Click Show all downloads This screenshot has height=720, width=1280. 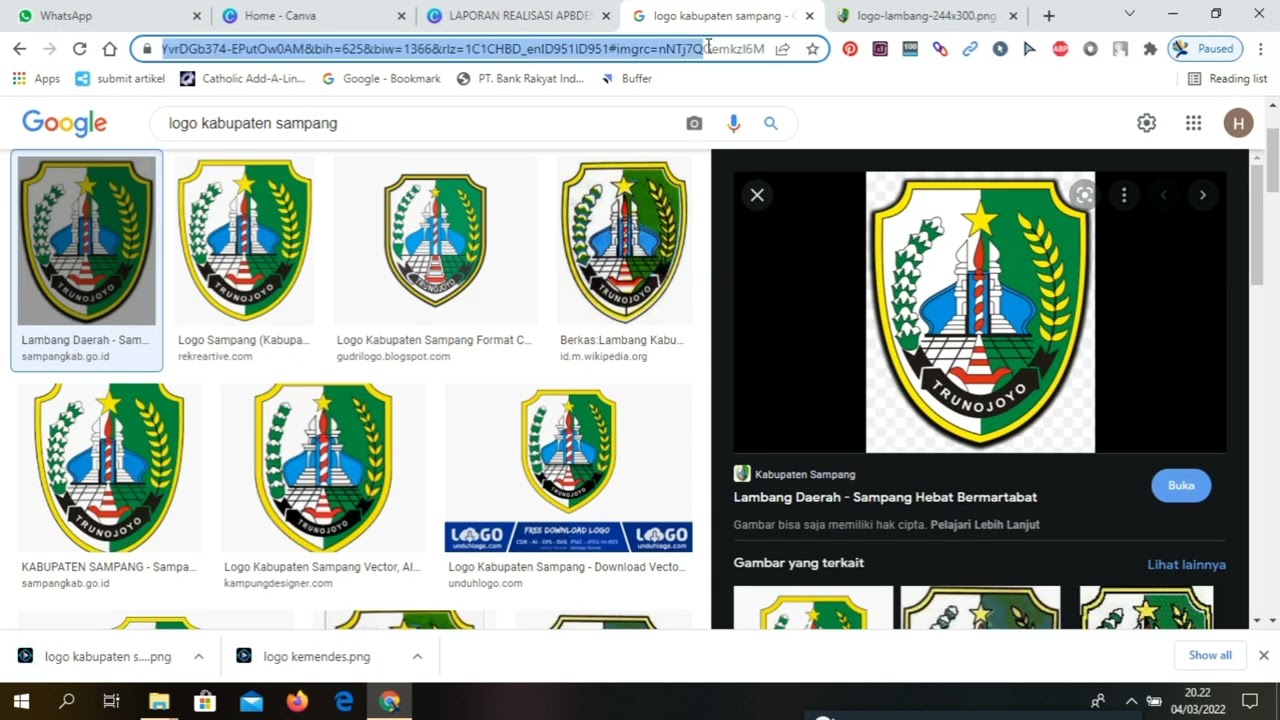pyautogui.click(x=1210, y=655)
